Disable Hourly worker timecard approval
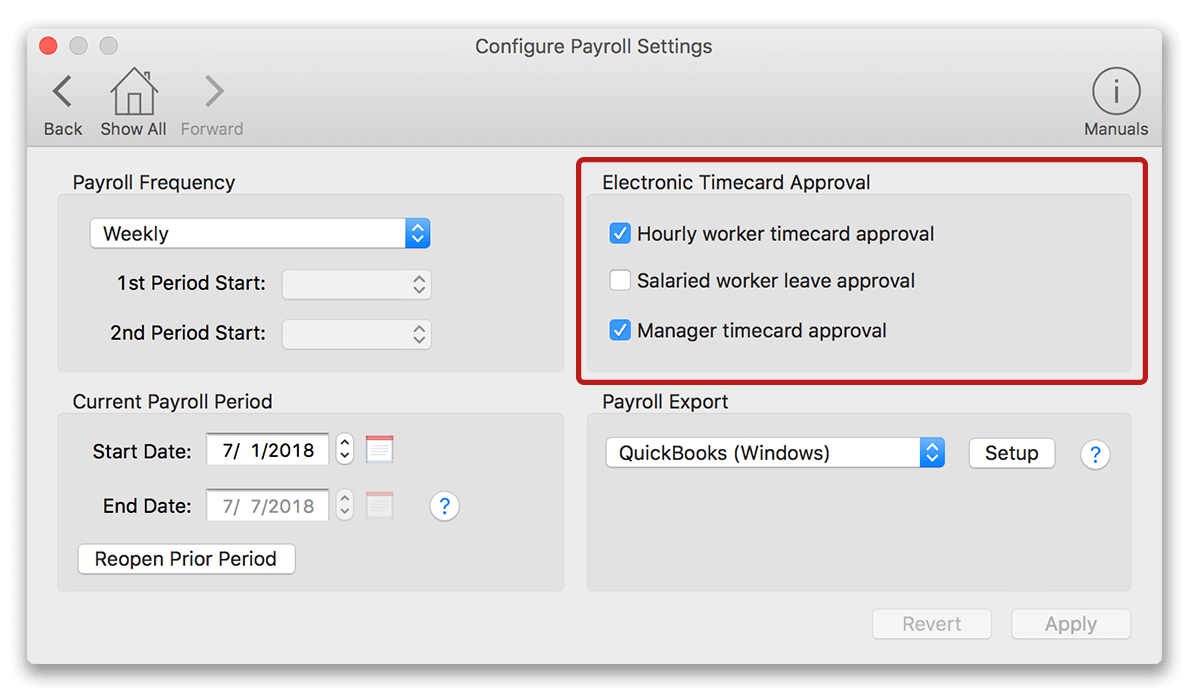This screenshot has width=1190, height=688. [620, 233]
